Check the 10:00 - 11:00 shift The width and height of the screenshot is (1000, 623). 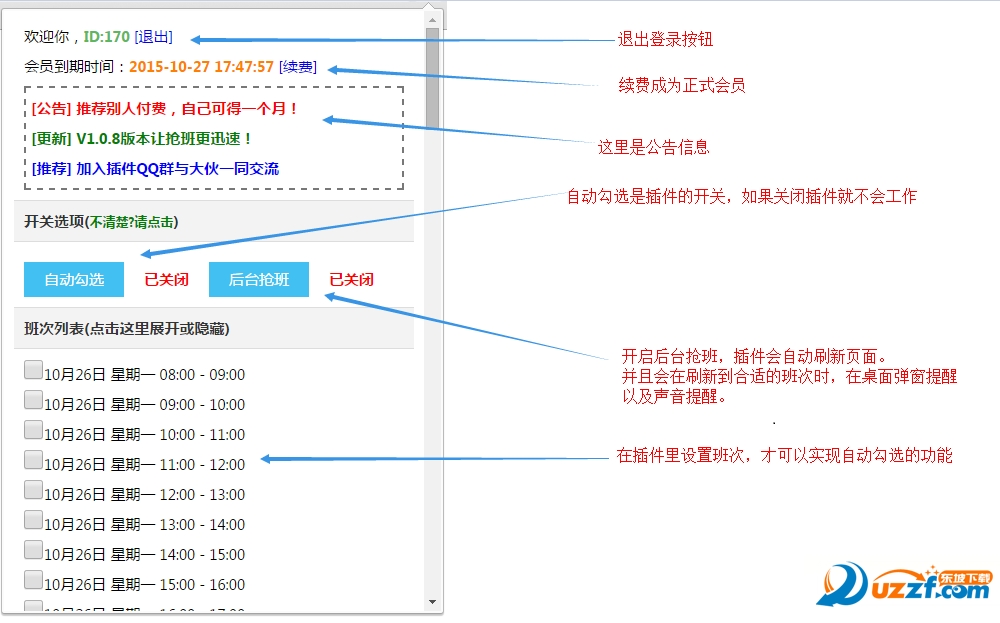coord(33,430)
